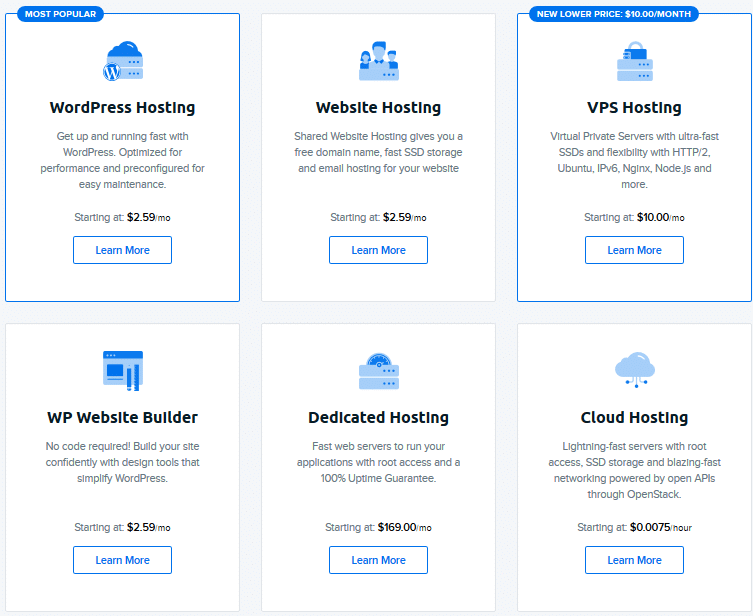Screen dimensions: 753x616
Task: Click the '100% Uptime Guarantee' description text
Action: coord(378,462)
